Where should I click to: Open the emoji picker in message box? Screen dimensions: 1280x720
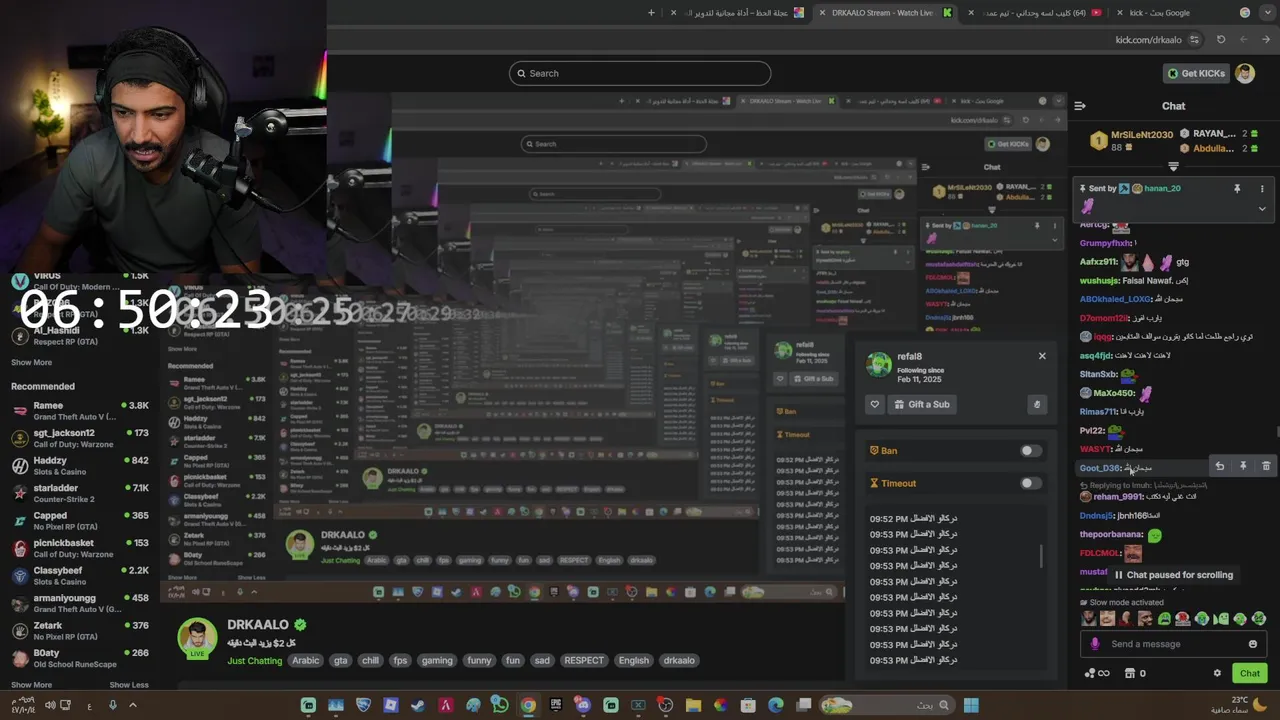[x=1253, y=644]
